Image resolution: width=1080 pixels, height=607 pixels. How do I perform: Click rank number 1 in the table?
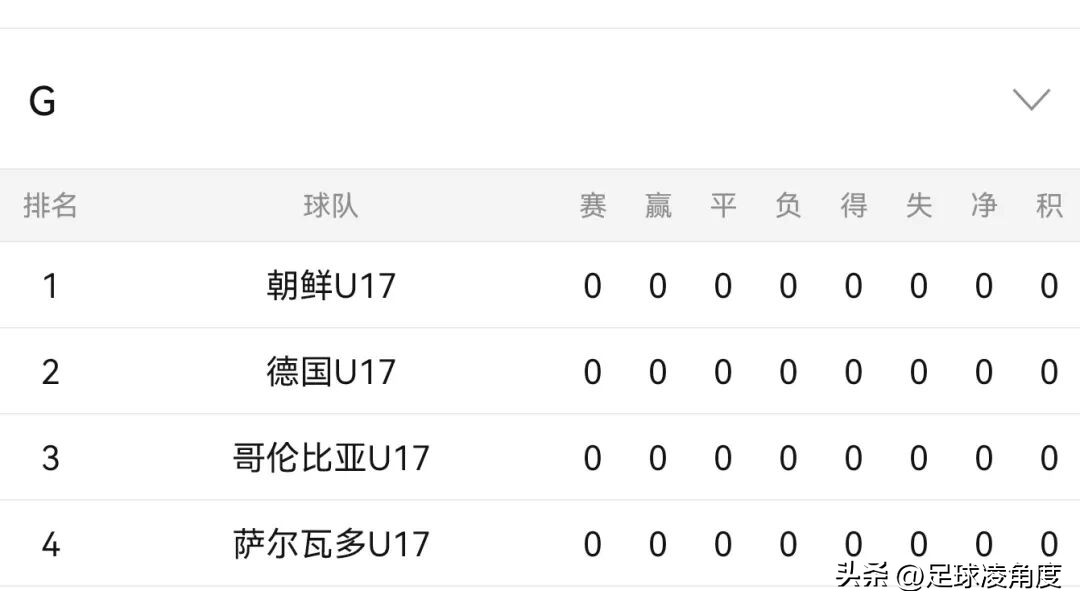tap(50, 285)
